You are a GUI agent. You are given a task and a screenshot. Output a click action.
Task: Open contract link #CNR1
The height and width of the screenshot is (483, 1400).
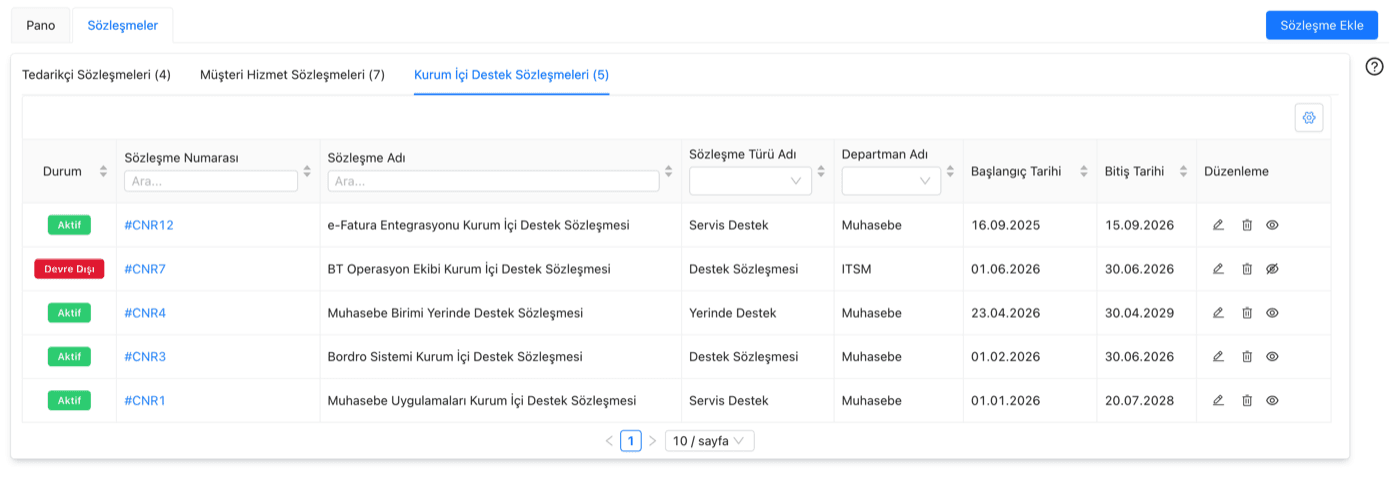click(x=145, y=400)
